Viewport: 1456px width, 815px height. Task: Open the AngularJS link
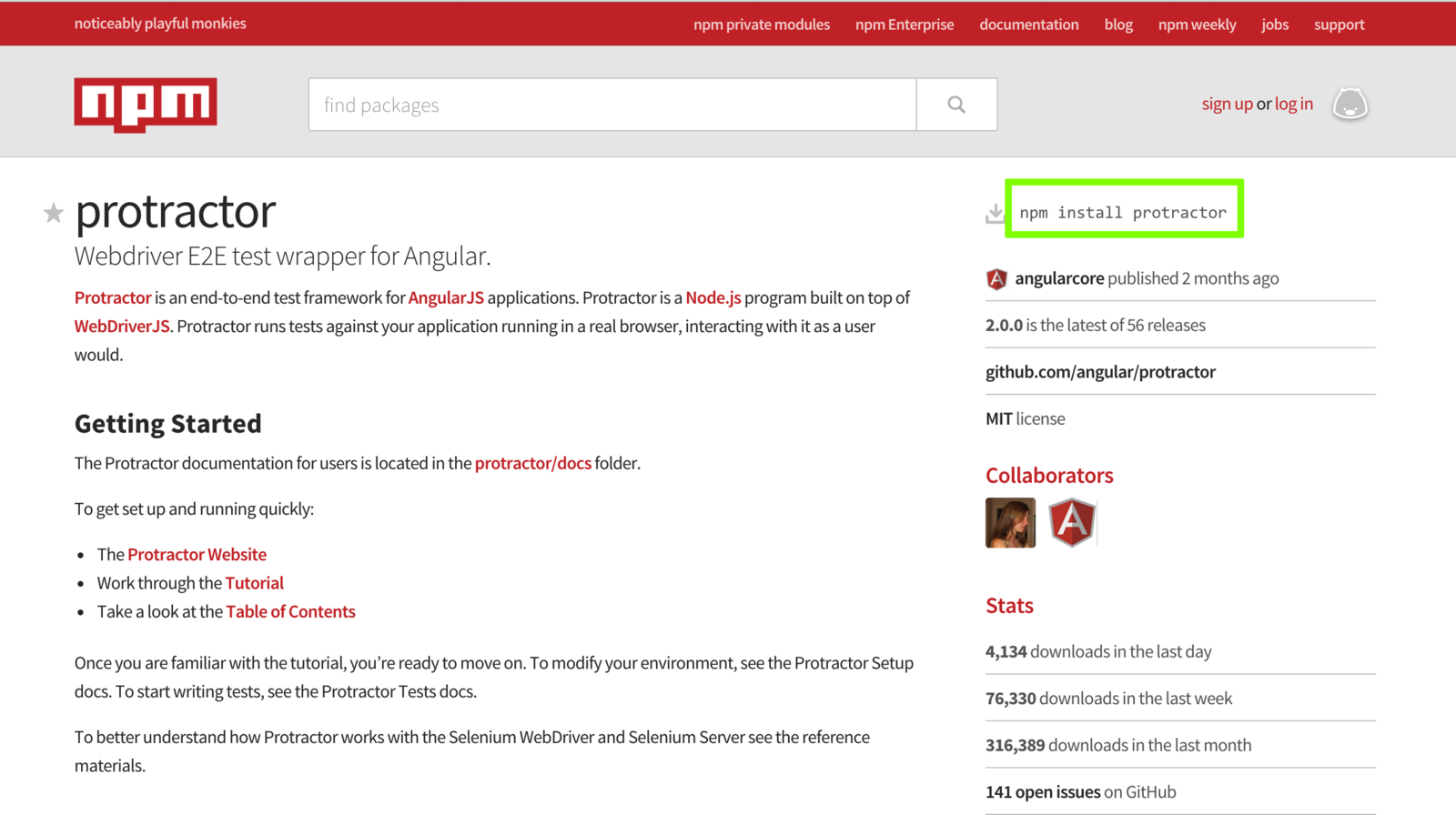pyautogui.click(x=446, y=297)
